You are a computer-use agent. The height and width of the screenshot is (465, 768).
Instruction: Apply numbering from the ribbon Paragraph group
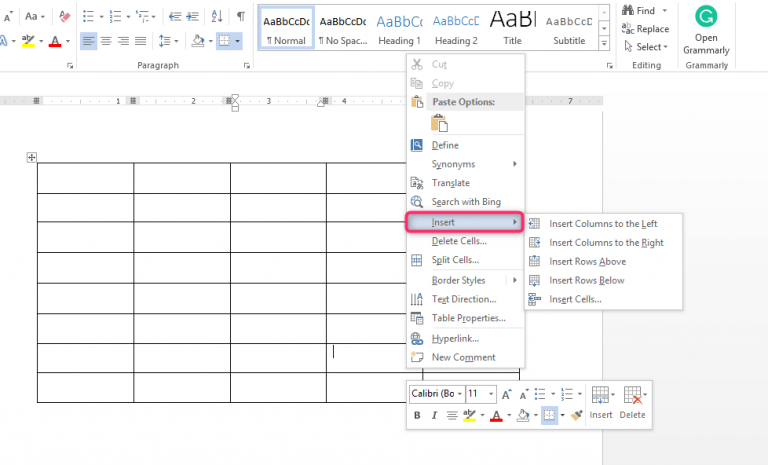(115, 16)
